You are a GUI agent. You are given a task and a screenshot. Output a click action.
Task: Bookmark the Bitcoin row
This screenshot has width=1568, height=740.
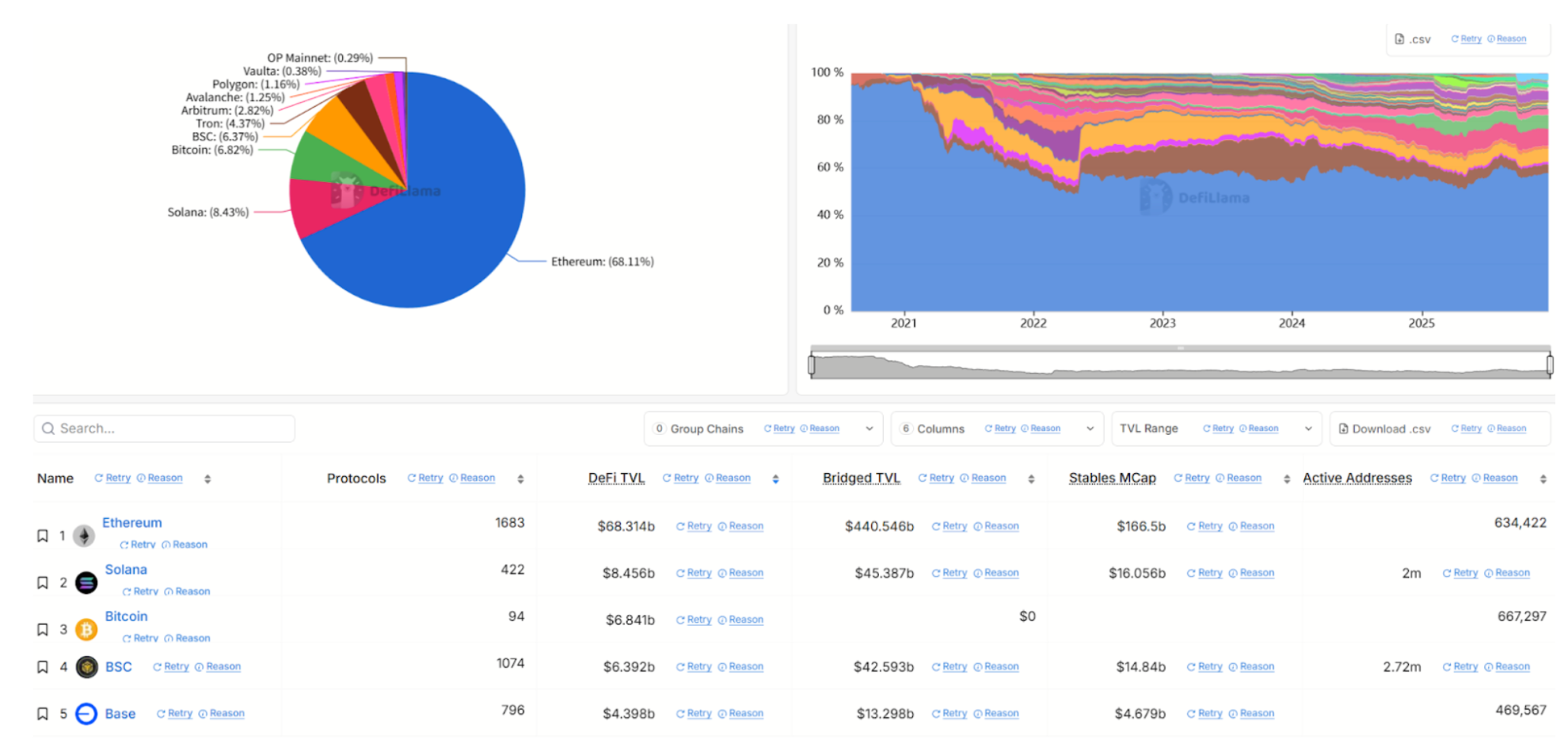(43, 629)
